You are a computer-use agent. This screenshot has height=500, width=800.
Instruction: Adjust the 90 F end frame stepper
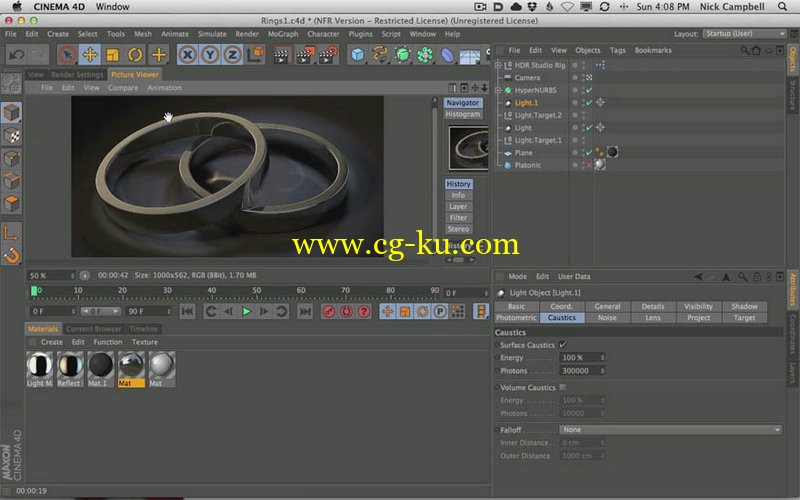pos(168,311)
